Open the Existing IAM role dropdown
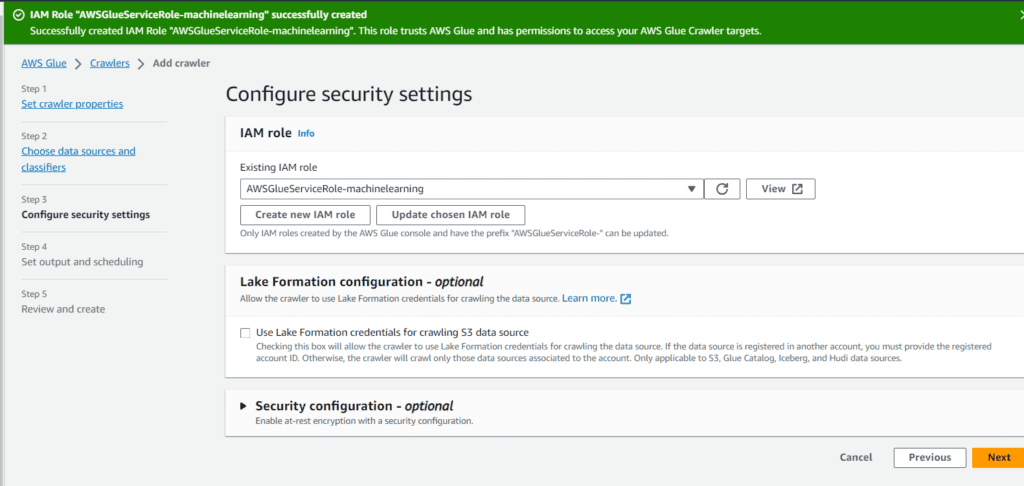1024x486 pixels. tap(471, 189)
